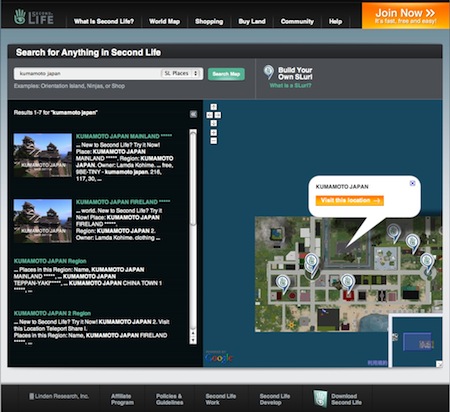The image size is (450, 412).
Task: Open the Policies & Guidelines footer link
Action: pyautogui.click(x=169, y=399)
